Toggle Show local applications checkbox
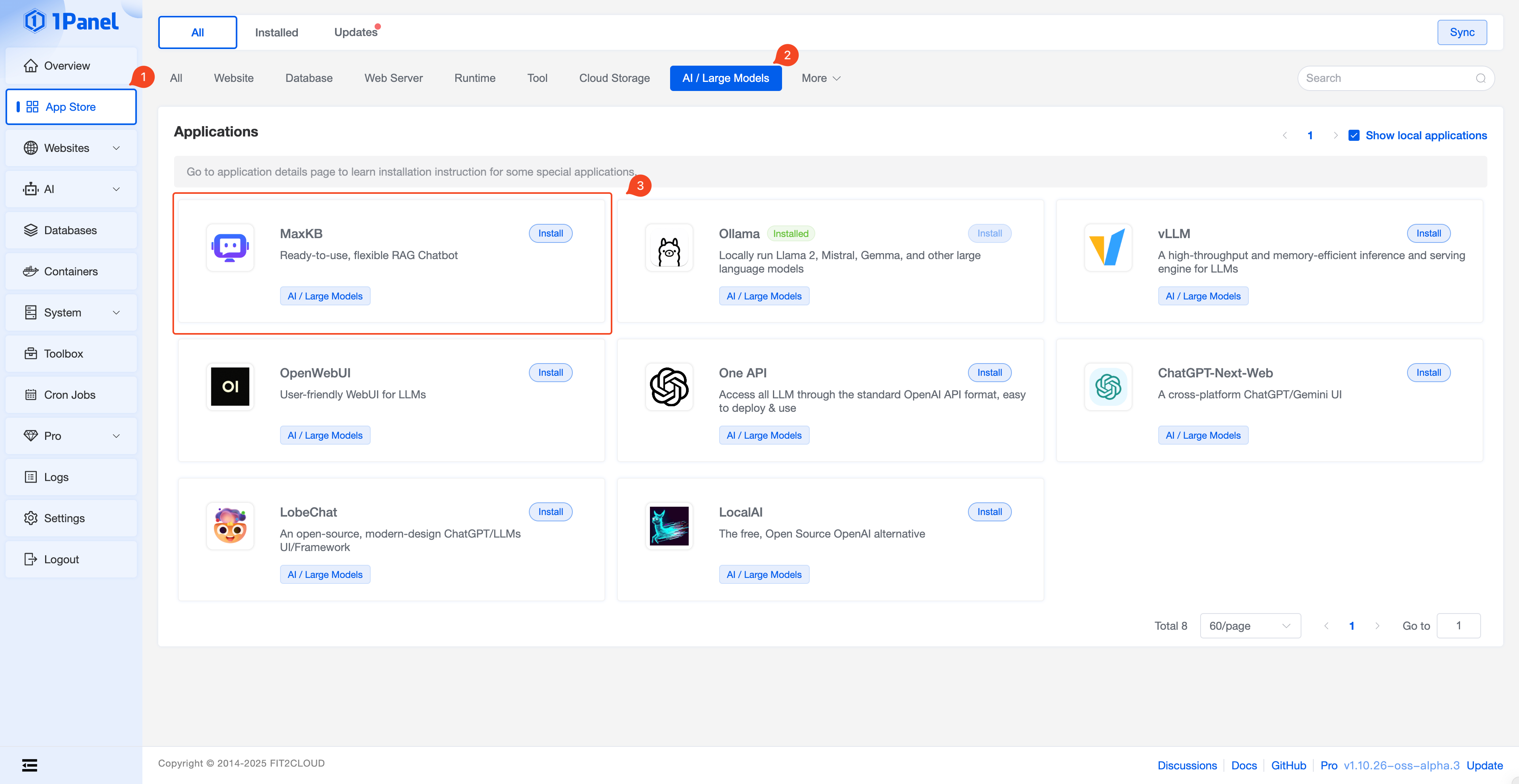The image size is (1519, 784). (1354, 136)
